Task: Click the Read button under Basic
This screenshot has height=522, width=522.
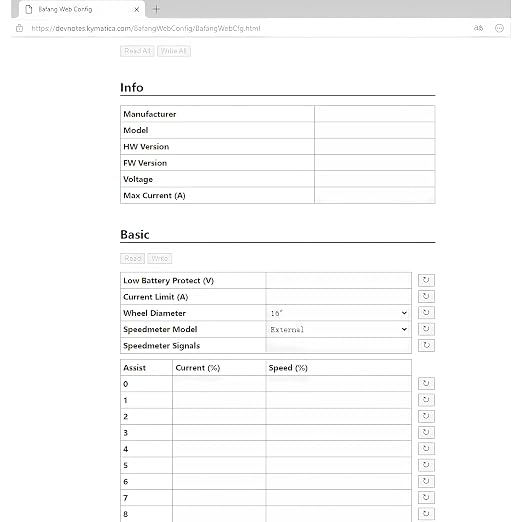Action: 132,258
